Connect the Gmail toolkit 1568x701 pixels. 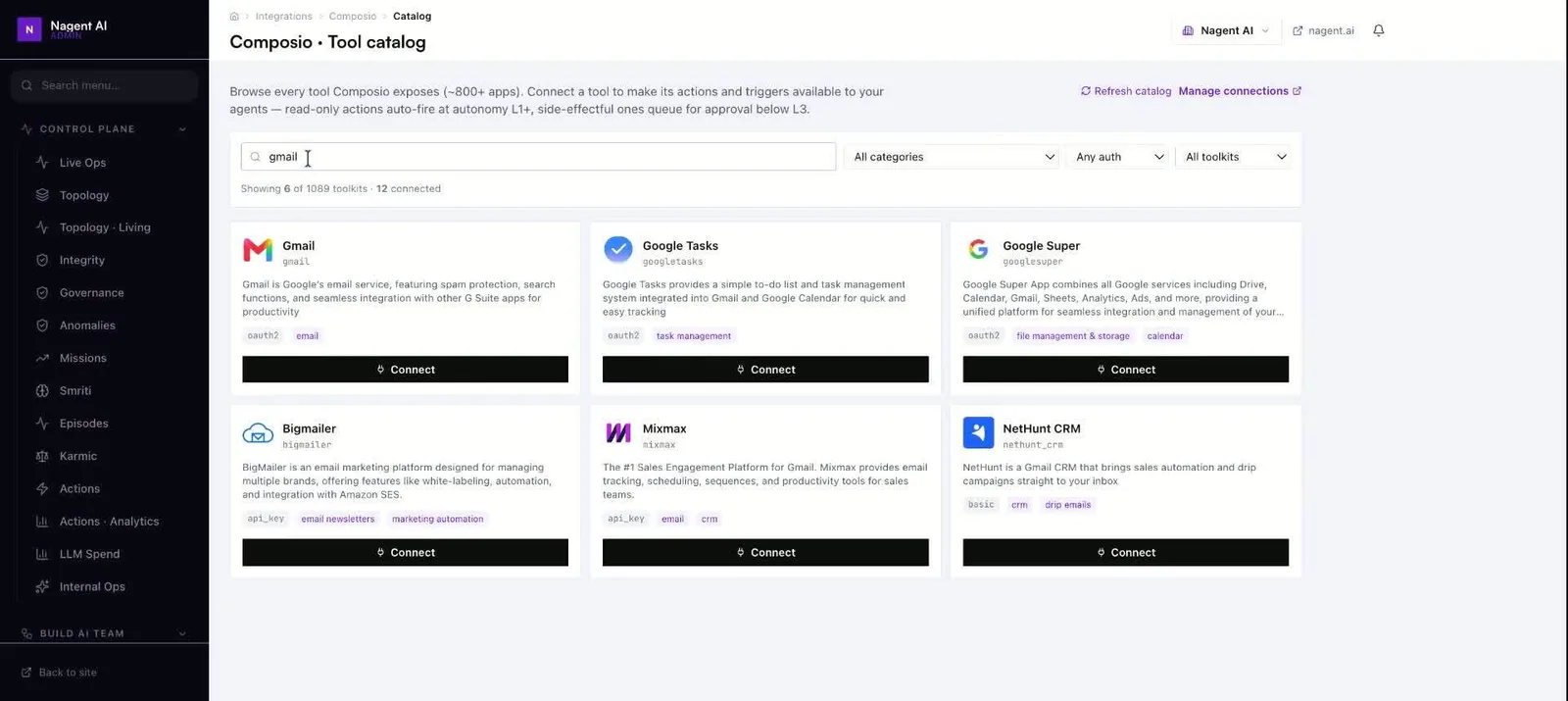[405, 370]
